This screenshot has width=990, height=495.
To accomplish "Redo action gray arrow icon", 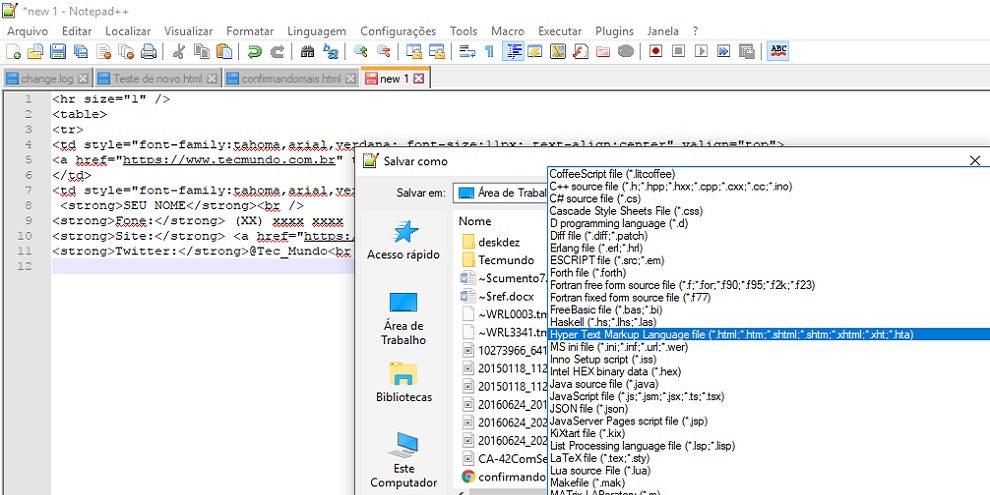I will 277,52.
